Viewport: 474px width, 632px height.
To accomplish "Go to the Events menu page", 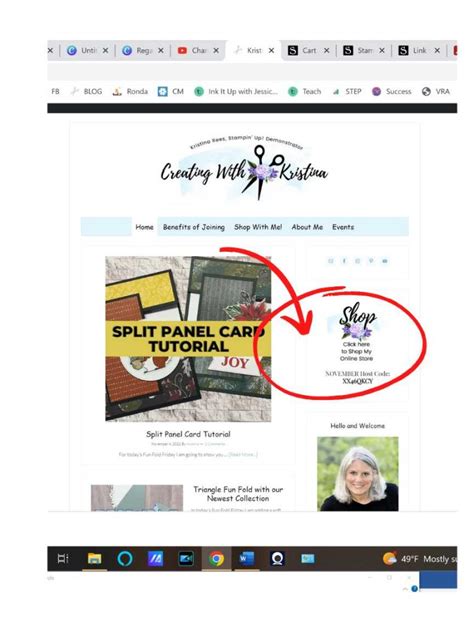I will [343, 227].
